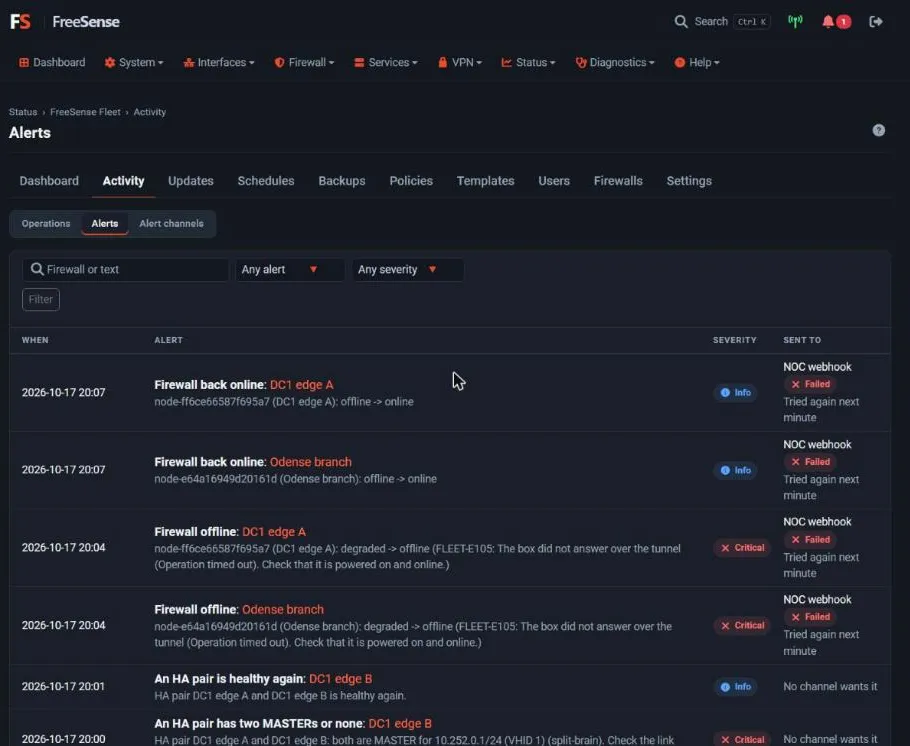Open DC1 edge A link in Firewall offline alert
The width and height of the screenshot is (910, 746).
(274, 531)
